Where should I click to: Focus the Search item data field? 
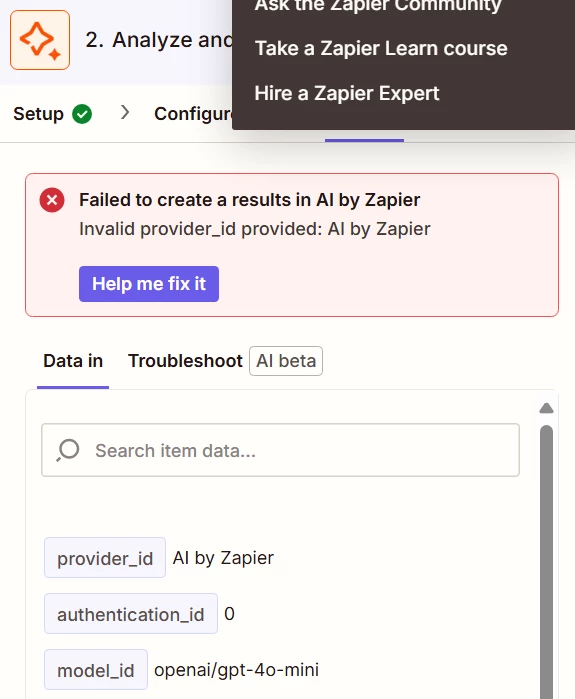(280, 450)
